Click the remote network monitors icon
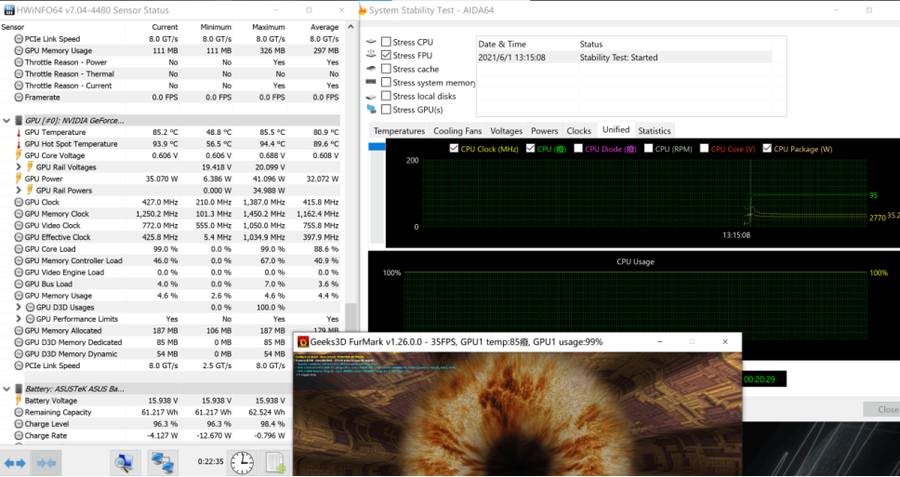Viewport: 900px width, 477px height. 163,463
